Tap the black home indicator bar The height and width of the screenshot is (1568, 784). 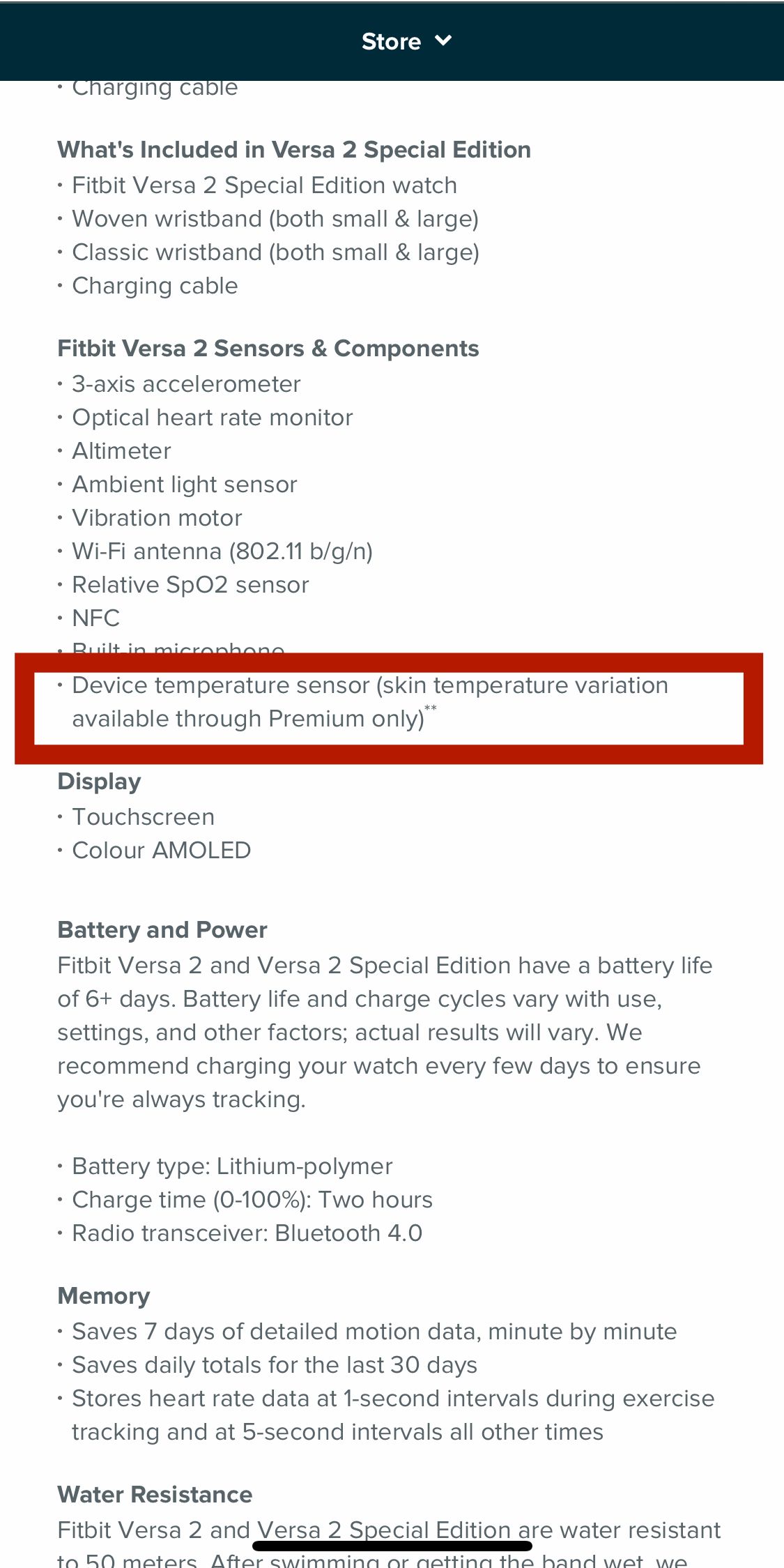[392, 1546]
